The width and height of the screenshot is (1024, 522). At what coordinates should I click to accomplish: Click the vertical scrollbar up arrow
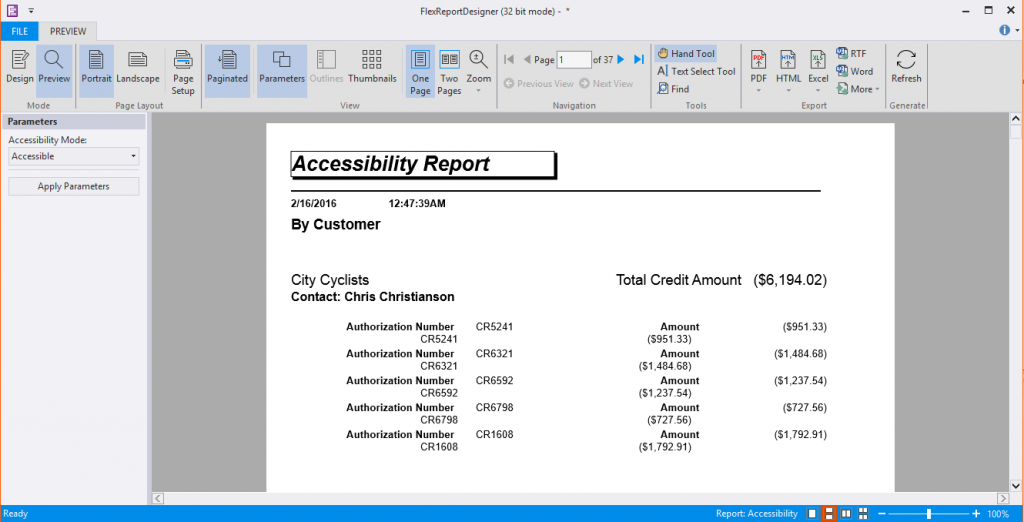tap(1016, 118)
